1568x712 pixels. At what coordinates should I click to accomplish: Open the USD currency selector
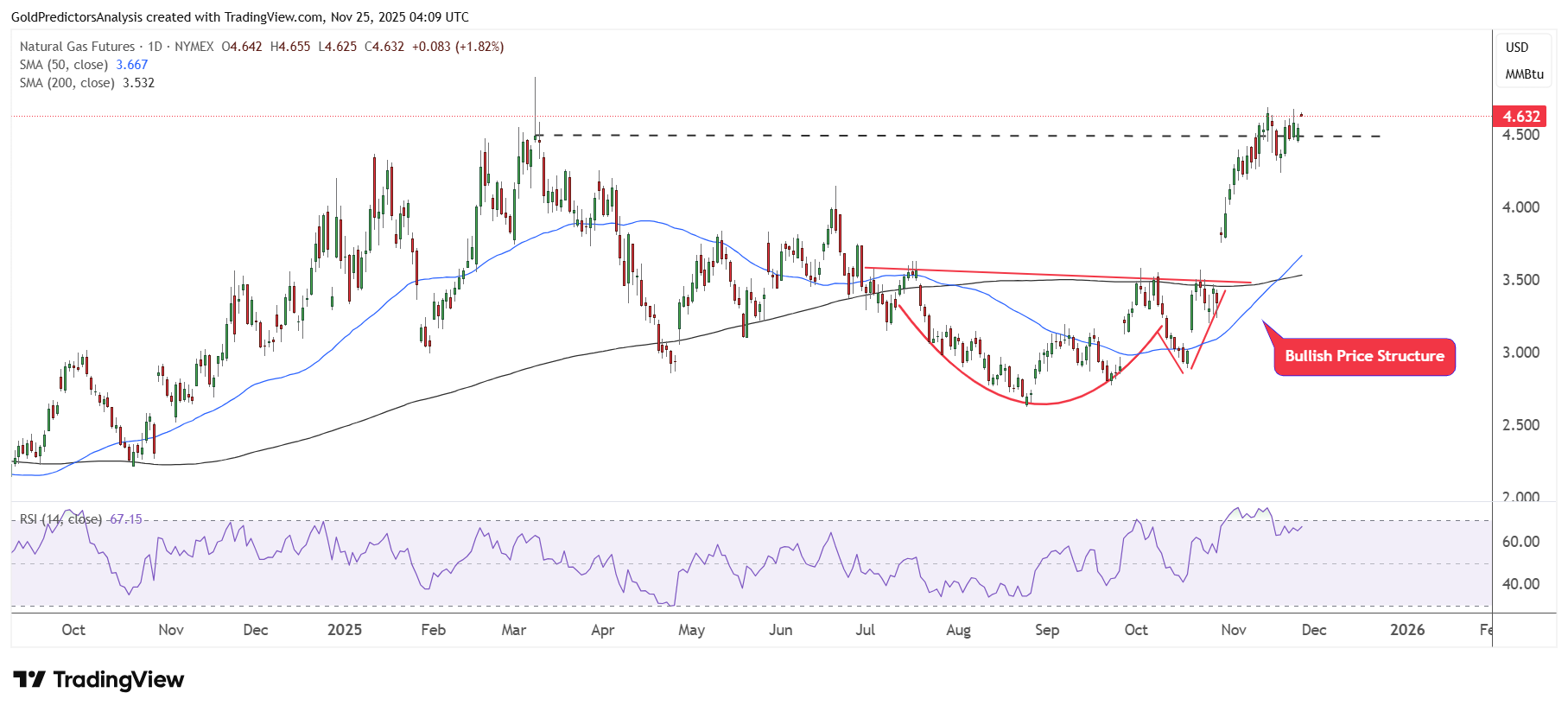(x=1517, y=48)
